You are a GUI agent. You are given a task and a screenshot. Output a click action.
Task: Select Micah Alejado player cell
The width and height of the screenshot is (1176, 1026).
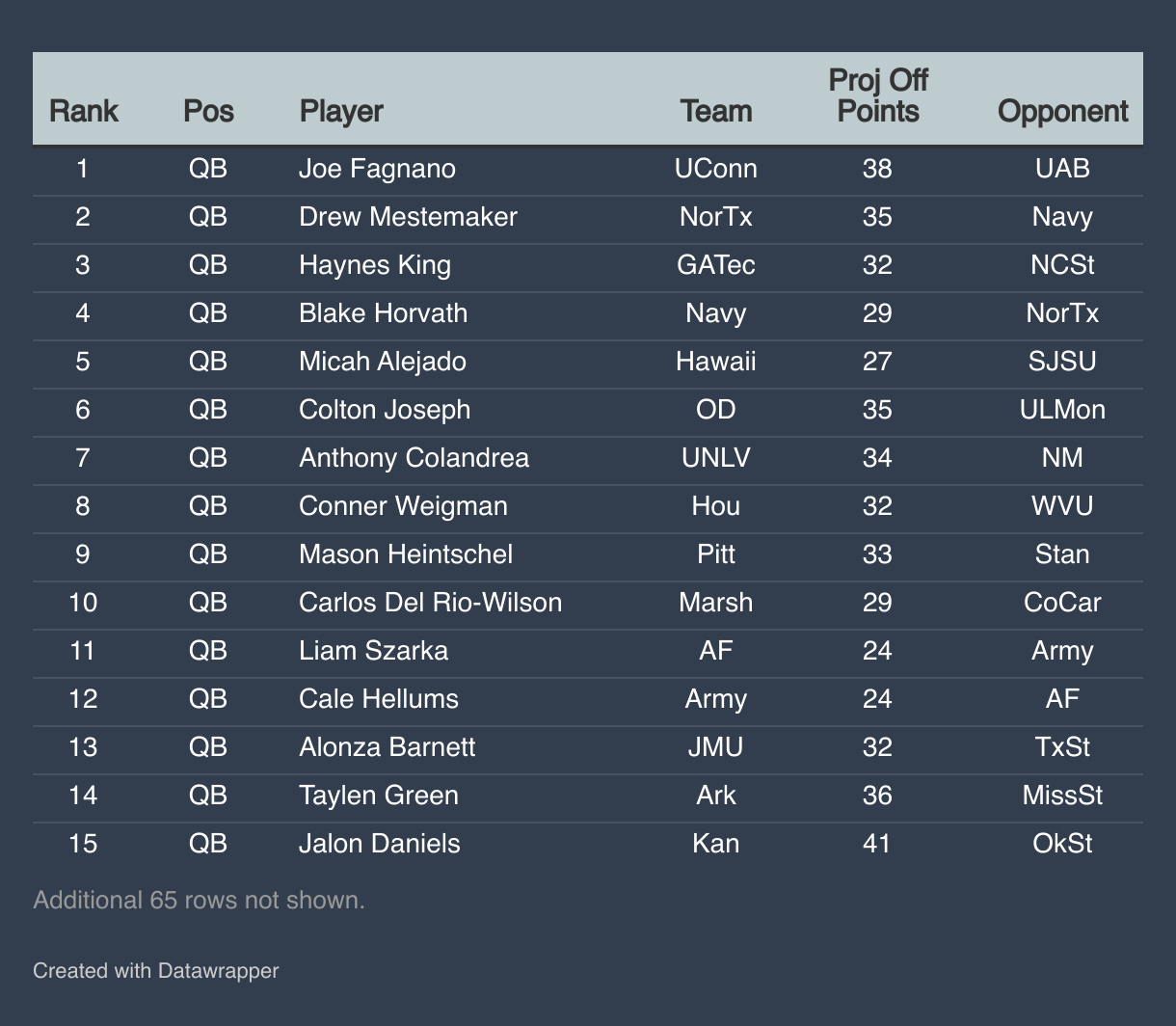pyautogui.click(x=383, y=362)
